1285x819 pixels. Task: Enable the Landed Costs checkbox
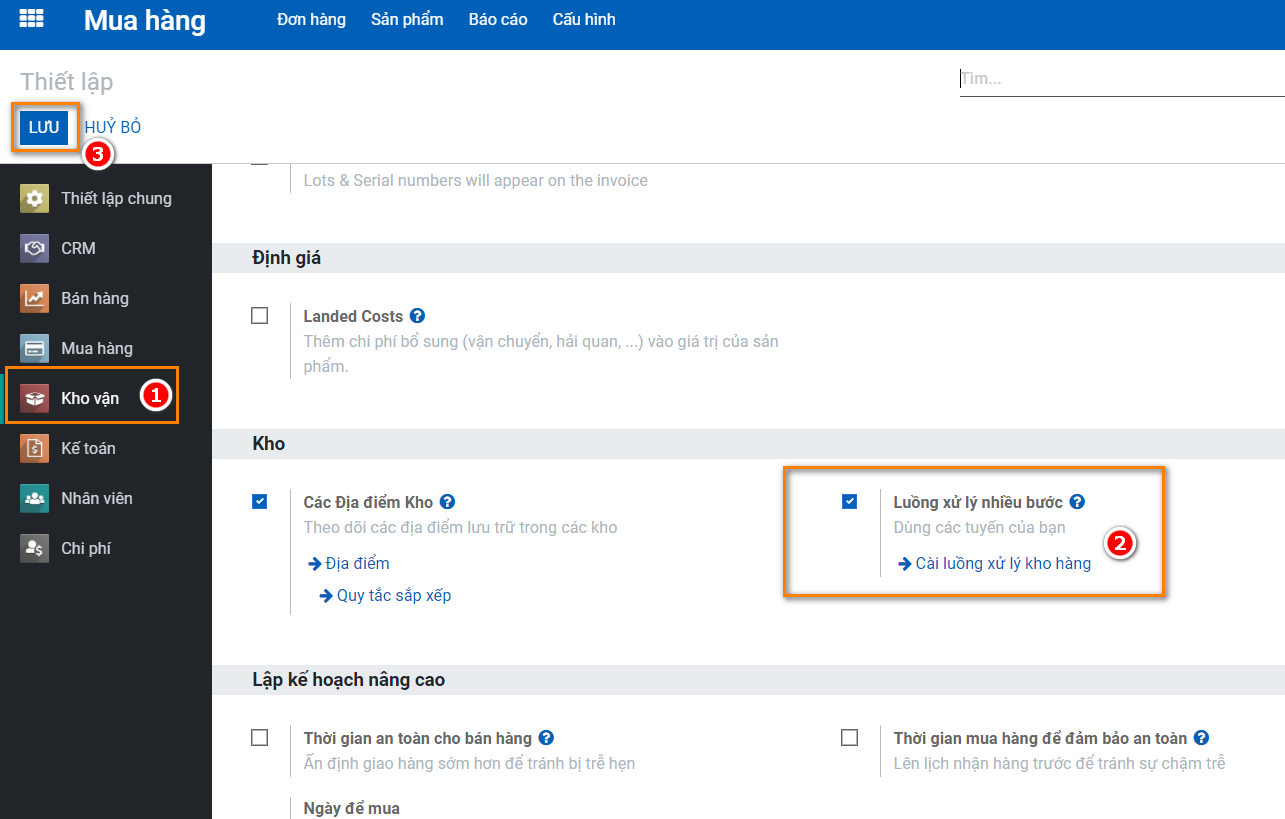click(260, 315)
